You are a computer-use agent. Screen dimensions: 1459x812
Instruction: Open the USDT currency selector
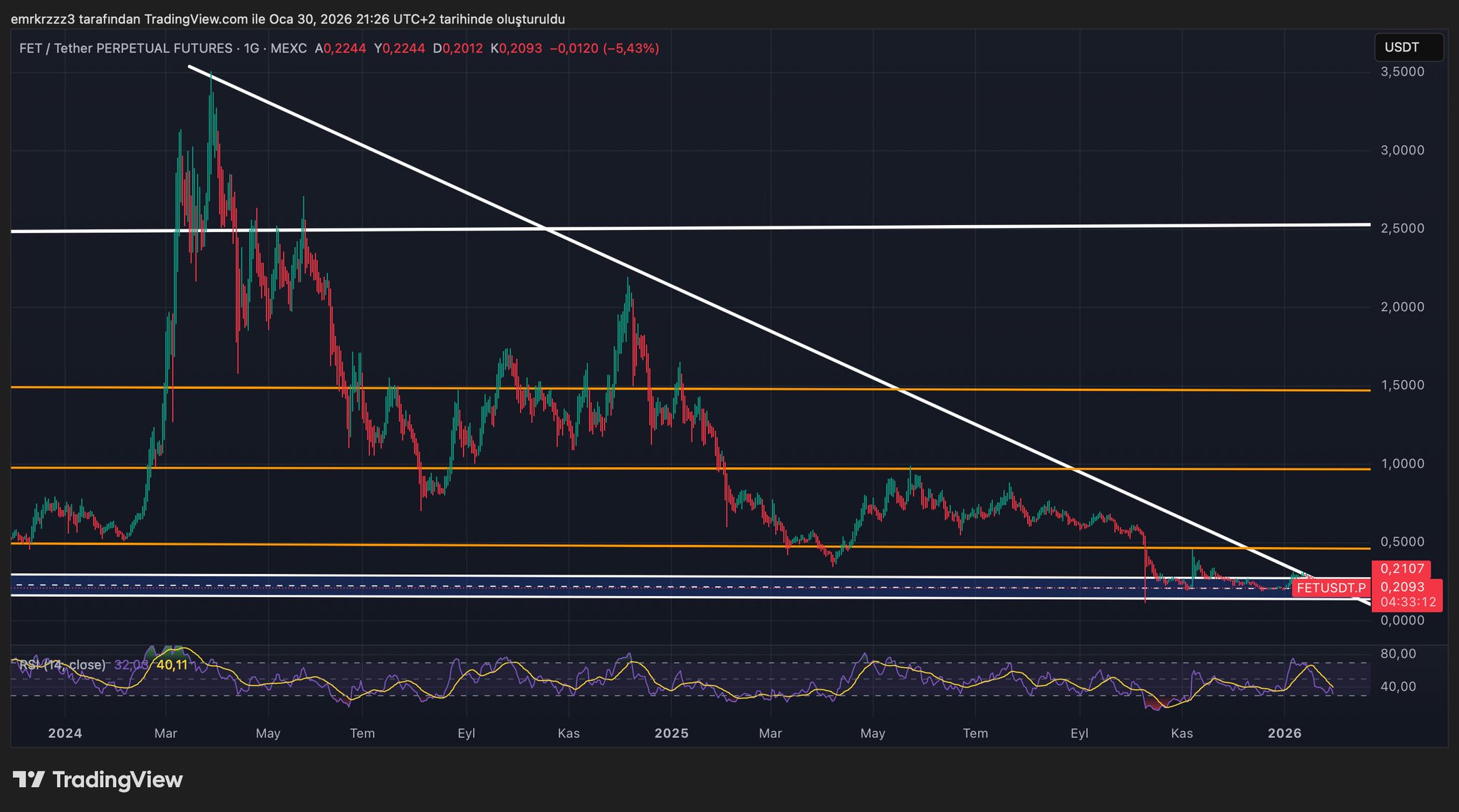point(1408,48)
